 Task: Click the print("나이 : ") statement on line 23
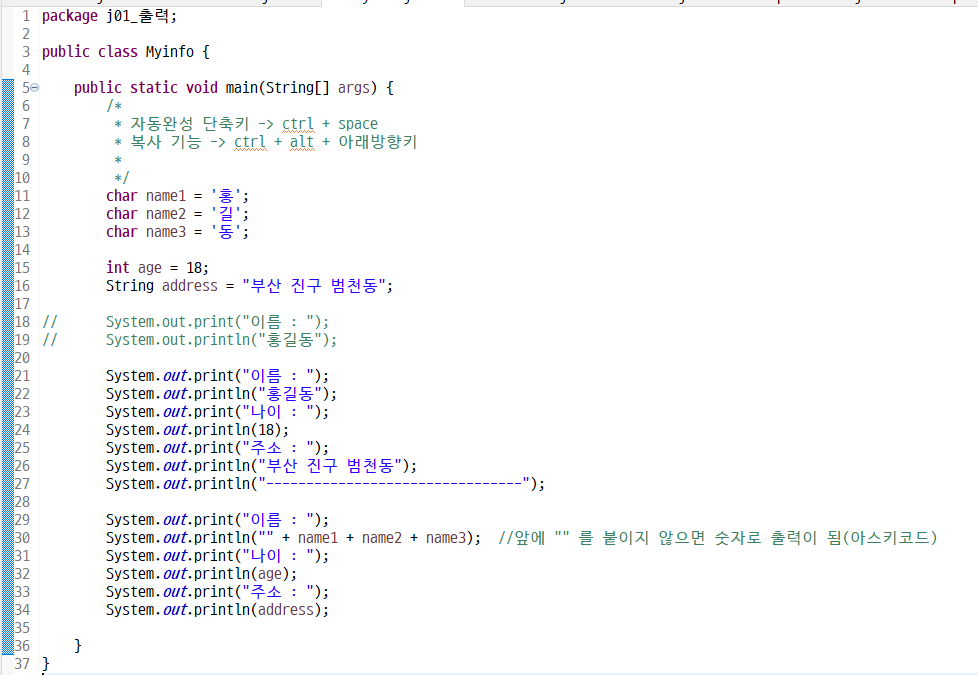pos(217,412)
